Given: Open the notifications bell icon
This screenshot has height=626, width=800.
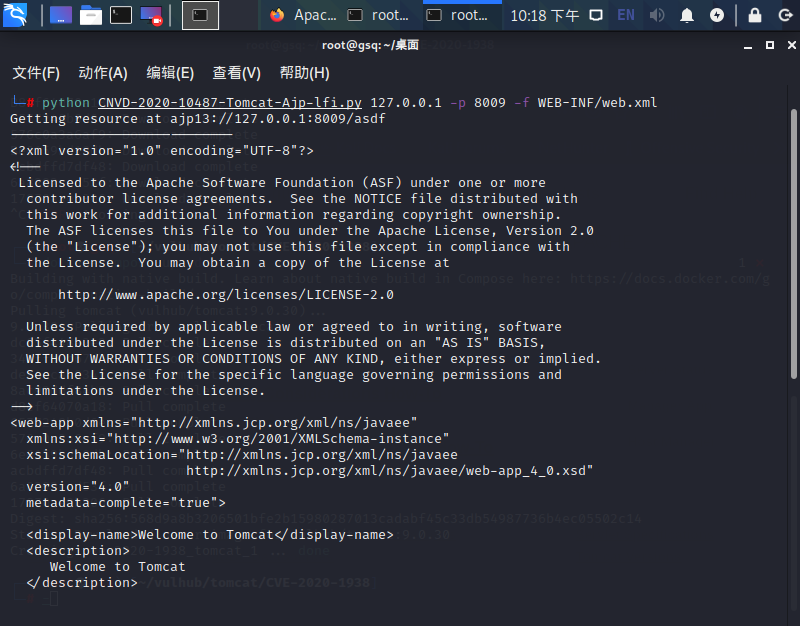Looking at the screenshot, I should point(687,15).
